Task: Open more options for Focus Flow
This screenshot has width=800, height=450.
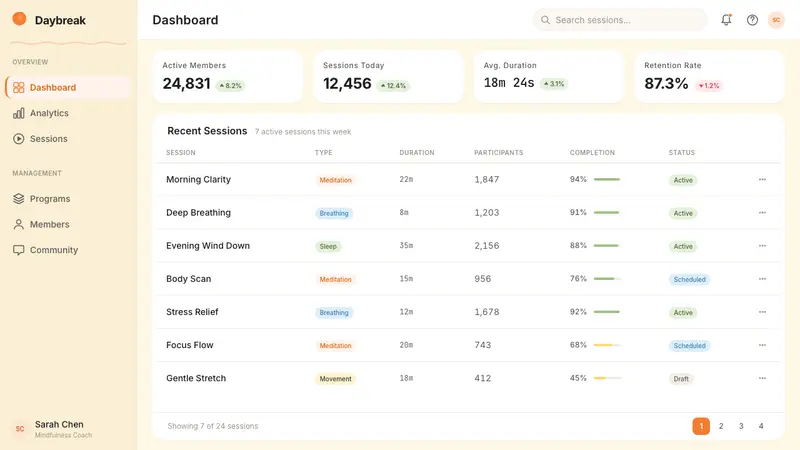Action: (762, 345)
